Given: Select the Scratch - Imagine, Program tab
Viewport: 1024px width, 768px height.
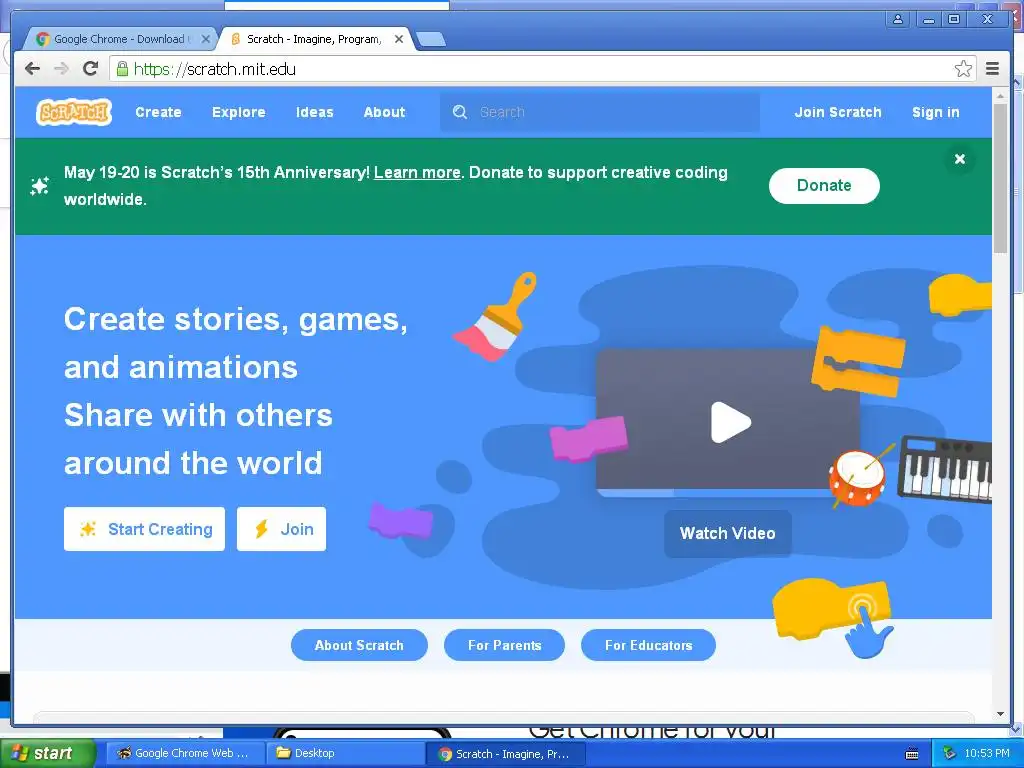Looking at the screenshot, I should [315, 39].
